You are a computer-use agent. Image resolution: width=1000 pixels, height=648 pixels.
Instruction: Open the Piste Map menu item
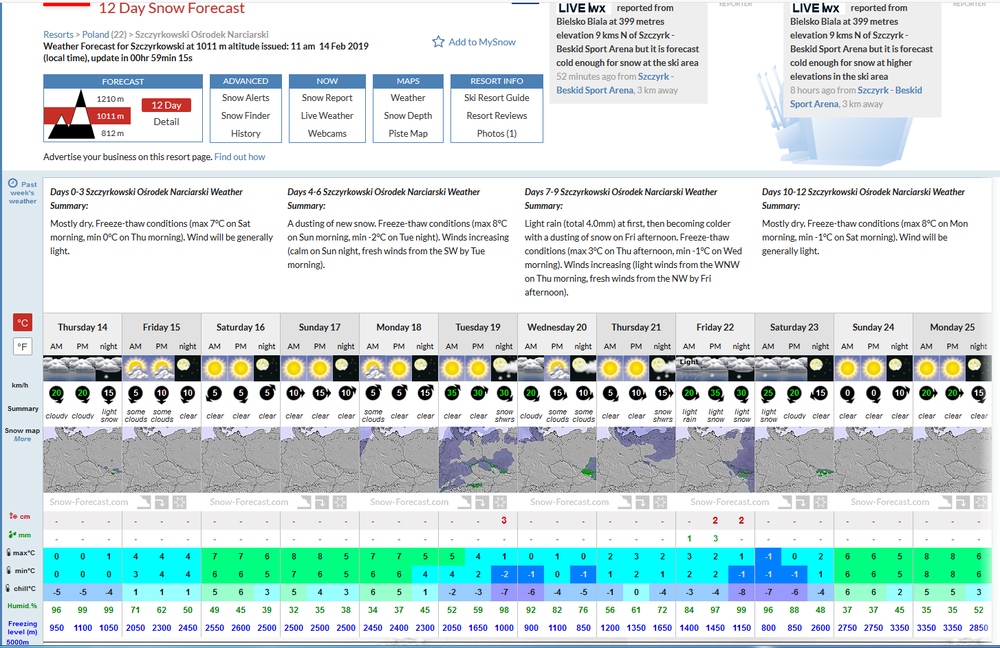click(x=408, y=133)
